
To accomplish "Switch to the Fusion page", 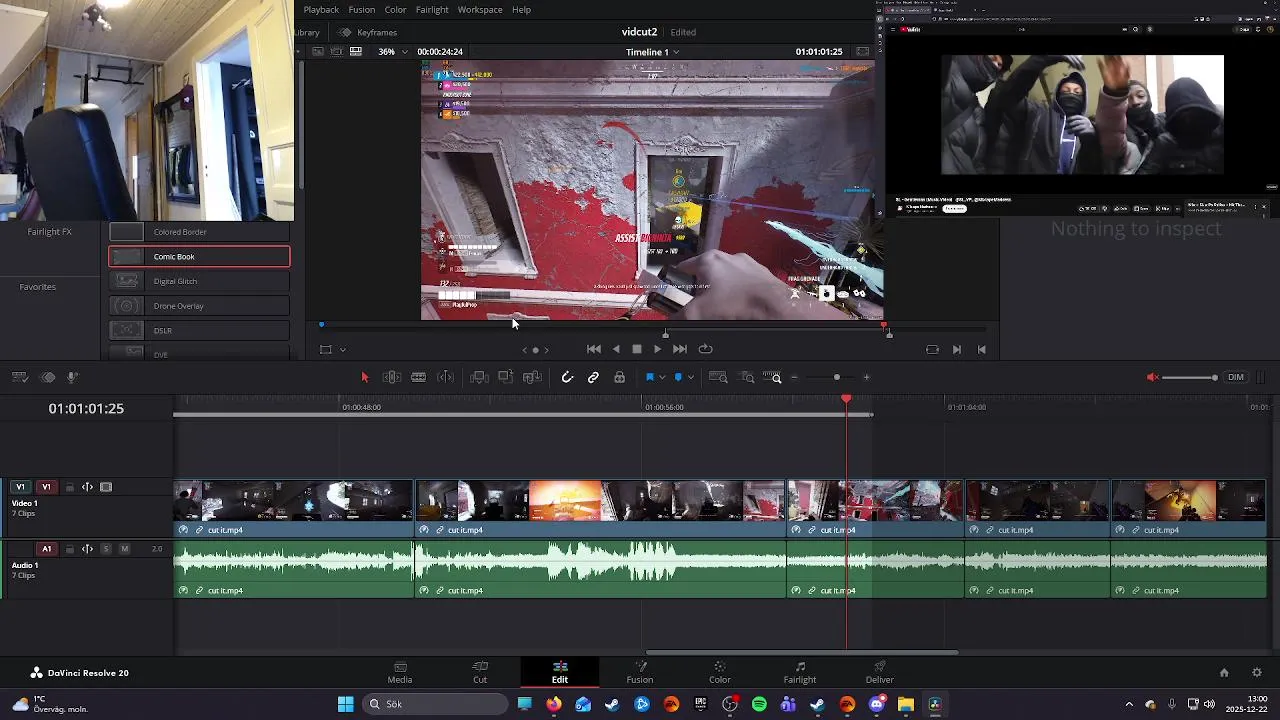I will coord(640,672).
